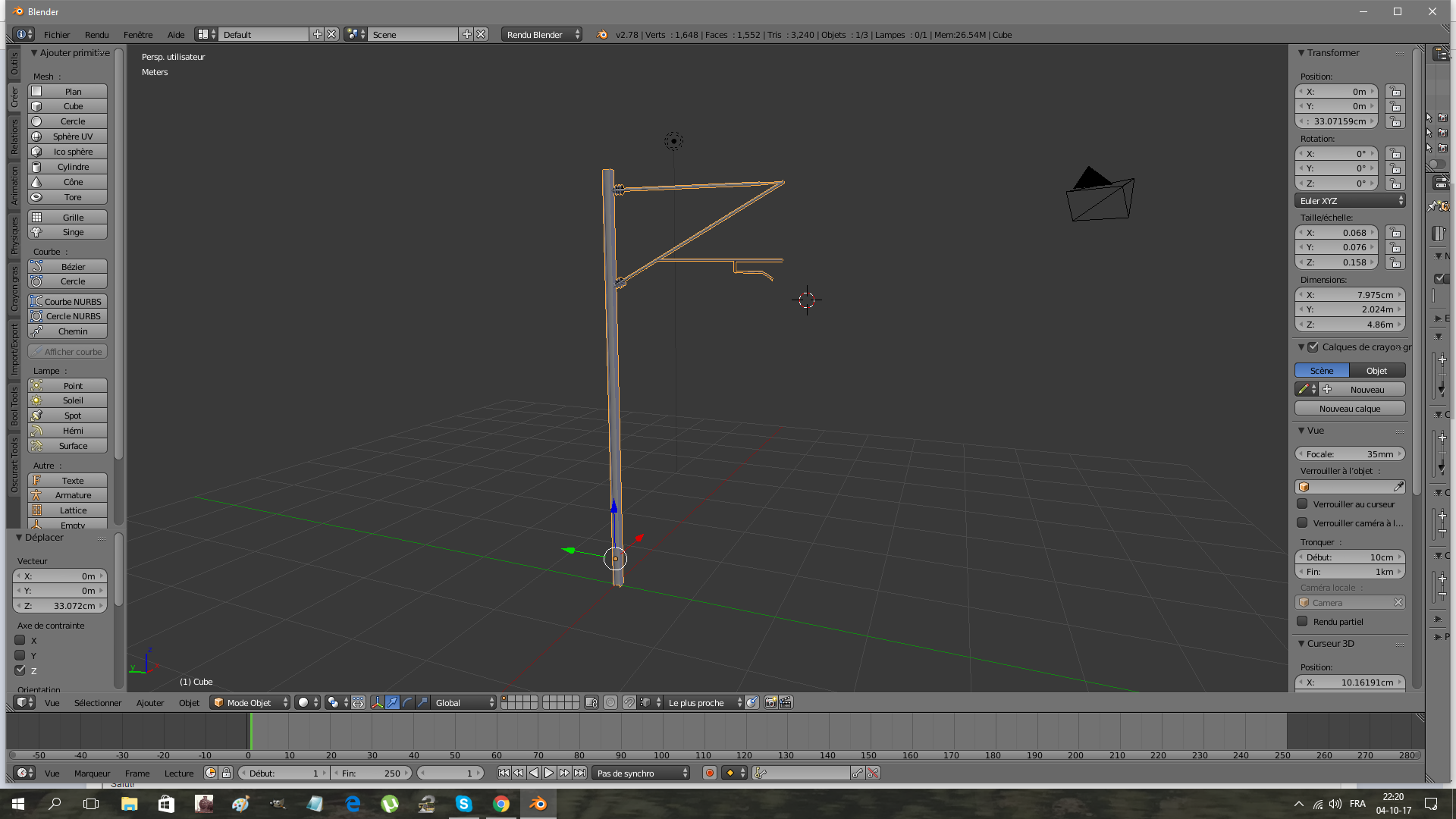Toggle Calques de crayon gras checkbox
This screenshot has width=1456, height=819.
pos(1313,347)
